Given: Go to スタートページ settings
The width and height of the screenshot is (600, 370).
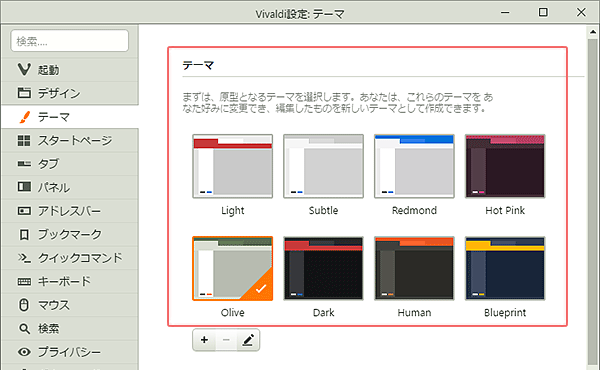Looking at the screenshot, I should pos(70,140).
